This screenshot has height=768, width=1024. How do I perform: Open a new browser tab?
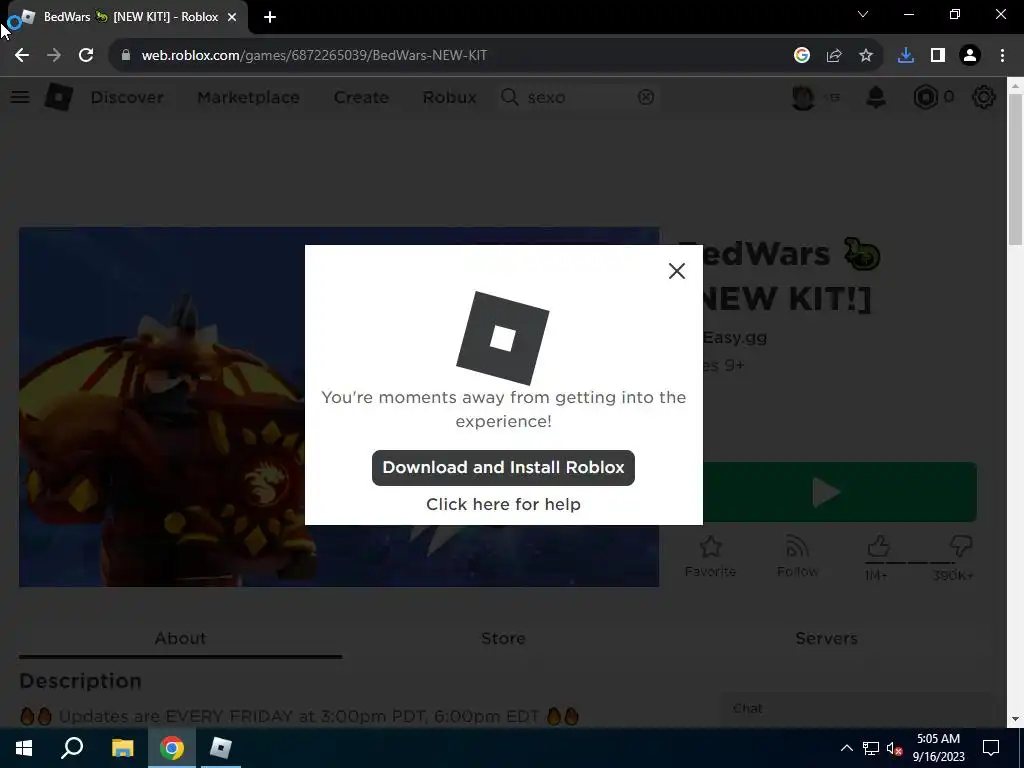pyautogui.click(x=270, y=18)
